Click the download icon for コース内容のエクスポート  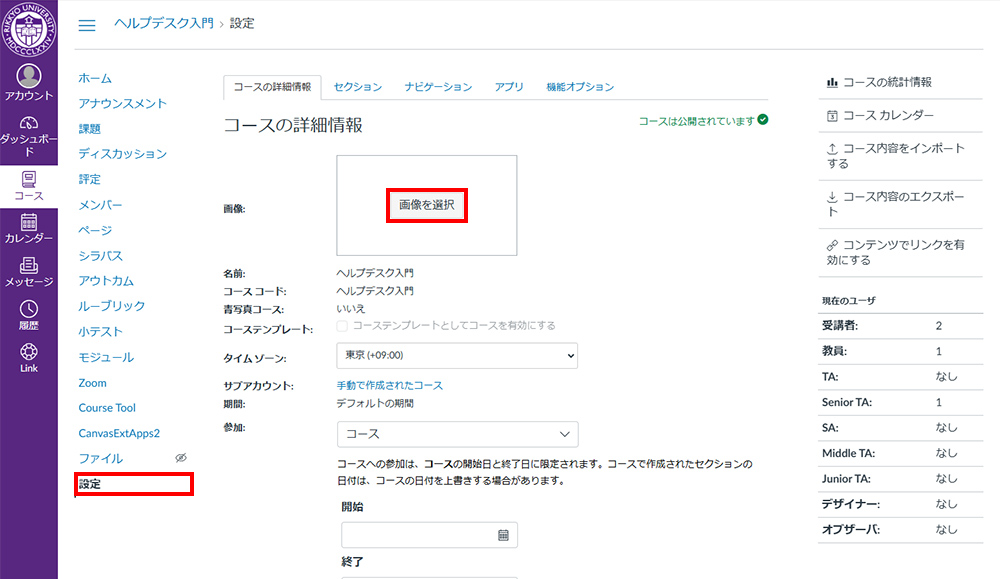pyautogui.click(x=832, y=197)
